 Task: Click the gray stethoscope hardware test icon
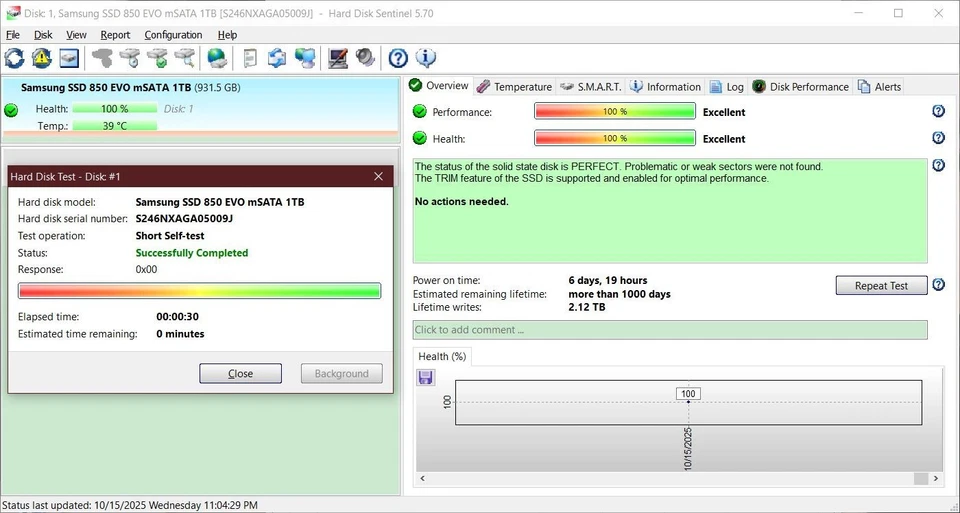[x=102, y=58]
